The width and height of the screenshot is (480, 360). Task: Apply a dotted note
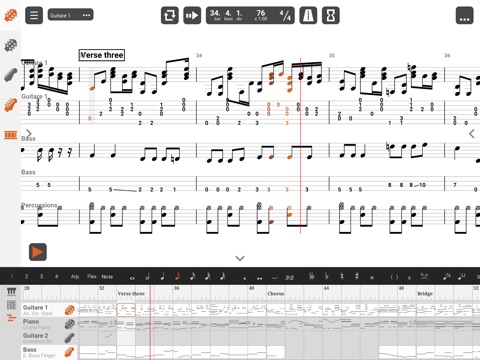point(245,278)
